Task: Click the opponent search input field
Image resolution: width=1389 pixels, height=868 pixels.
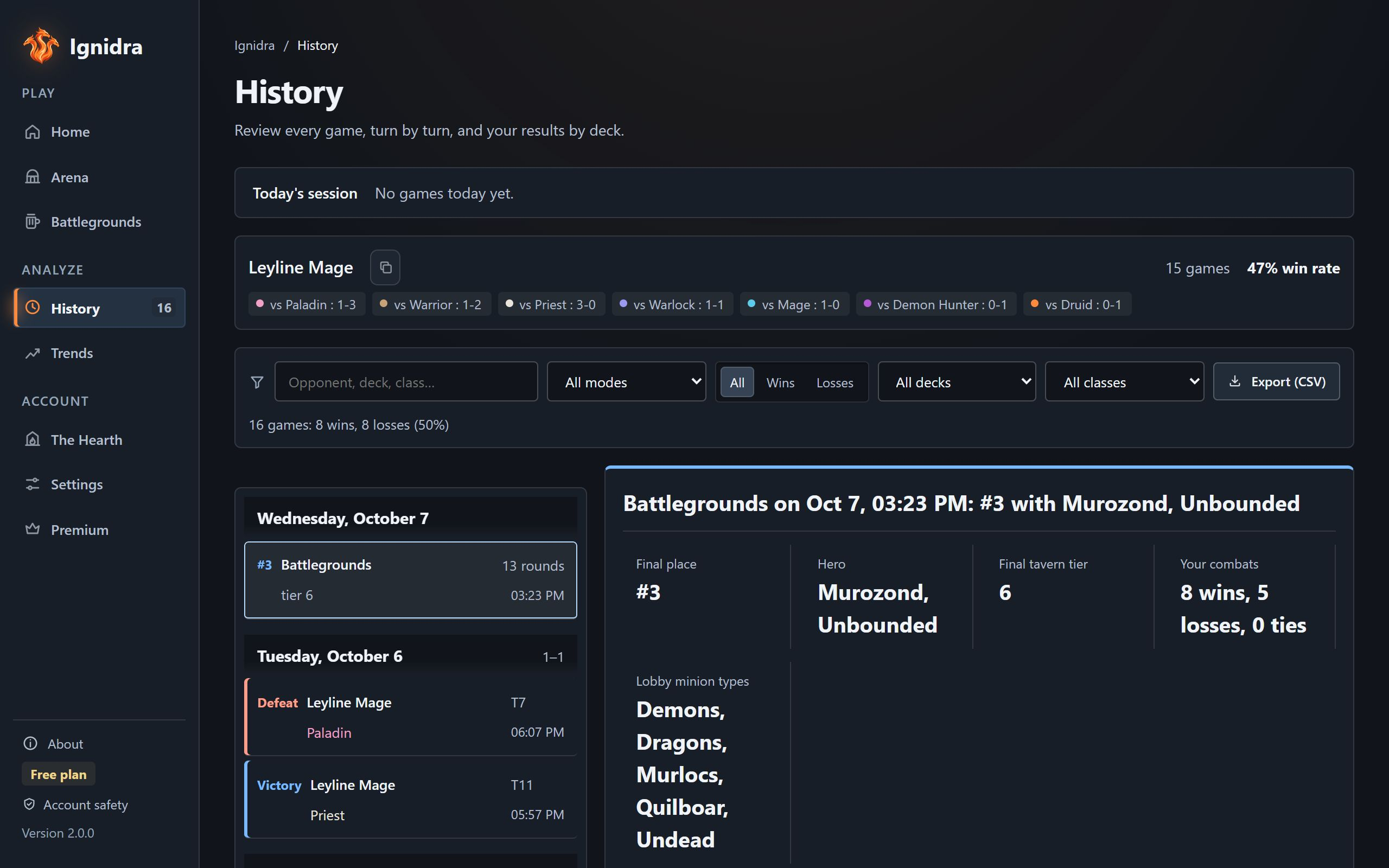Action: coord(406,382)
